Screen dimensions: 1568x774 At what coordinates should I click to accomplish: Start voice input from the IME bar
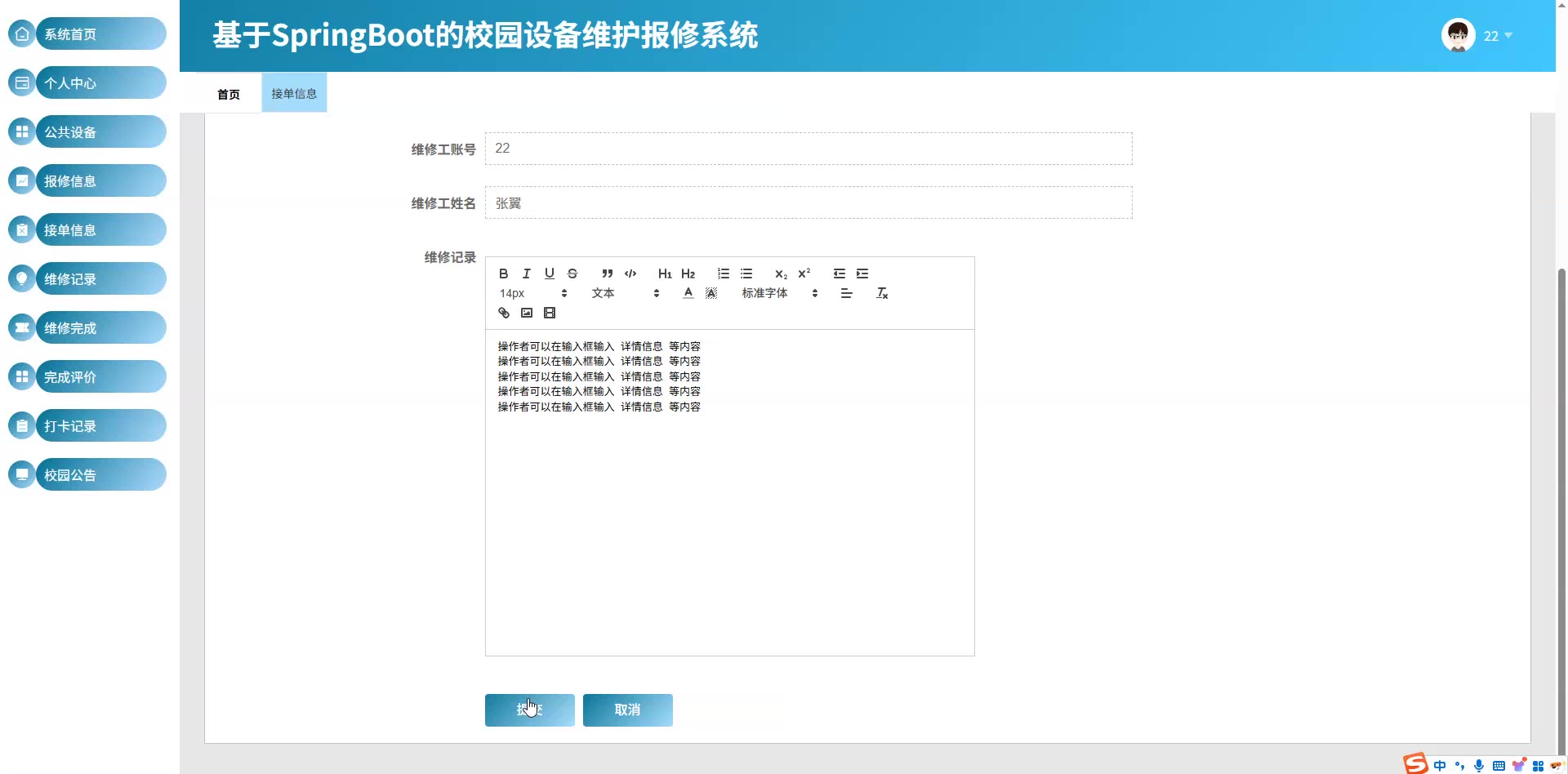pos(1479,766)
